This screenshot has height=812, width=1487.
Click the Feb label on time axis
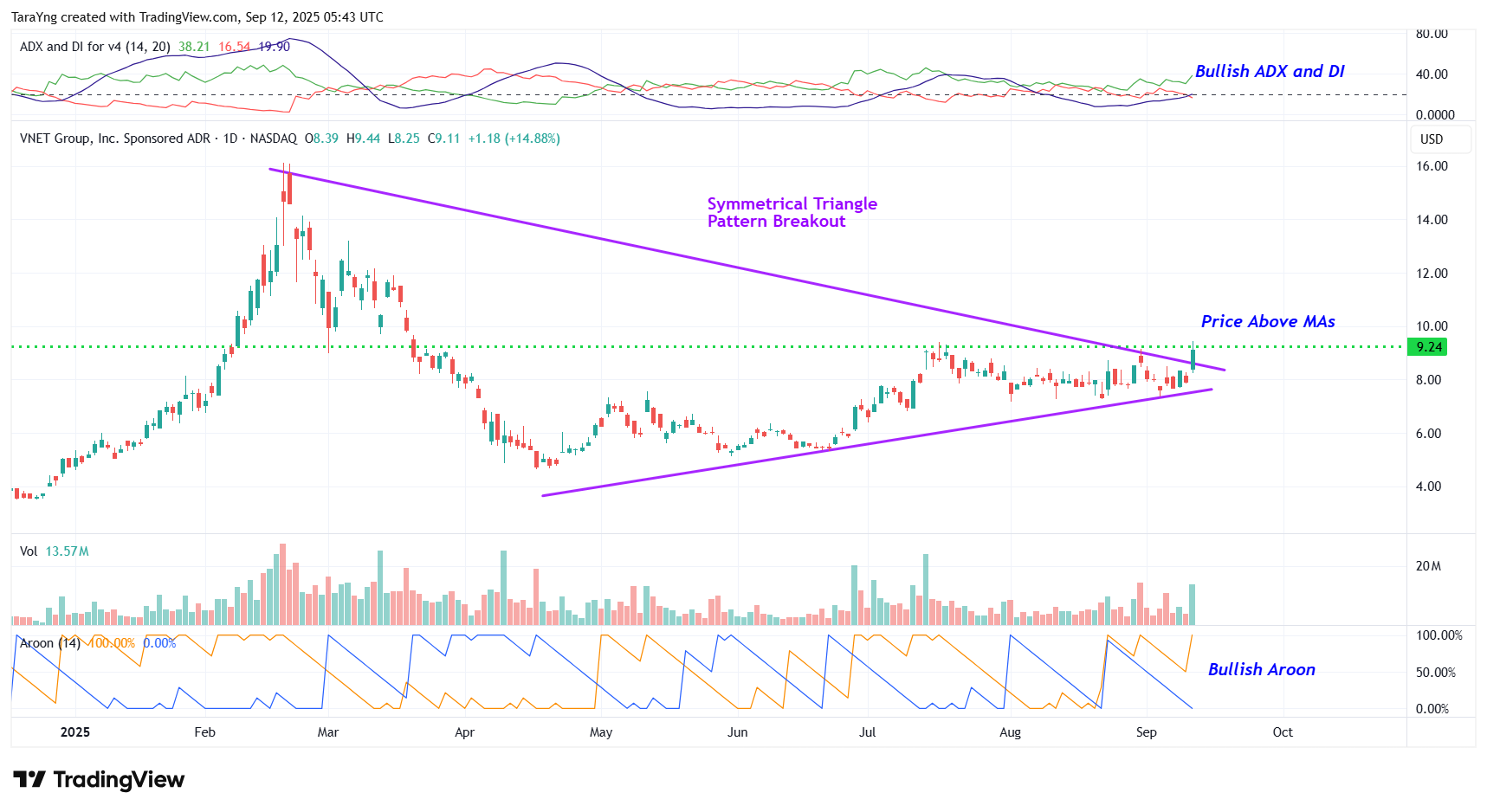(x=204, y=732)
